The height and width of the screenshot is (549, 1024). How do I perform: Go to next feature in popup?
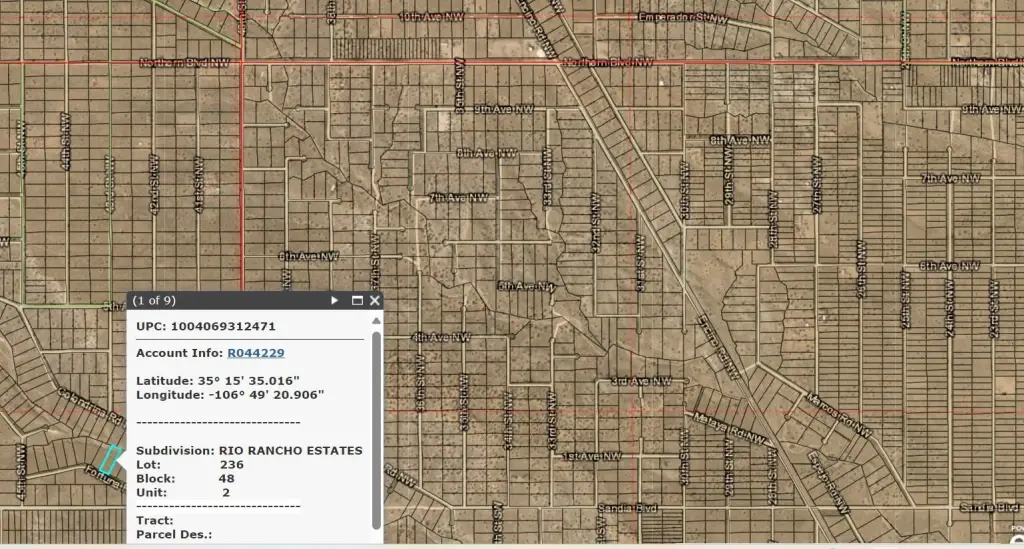point(336,300)
